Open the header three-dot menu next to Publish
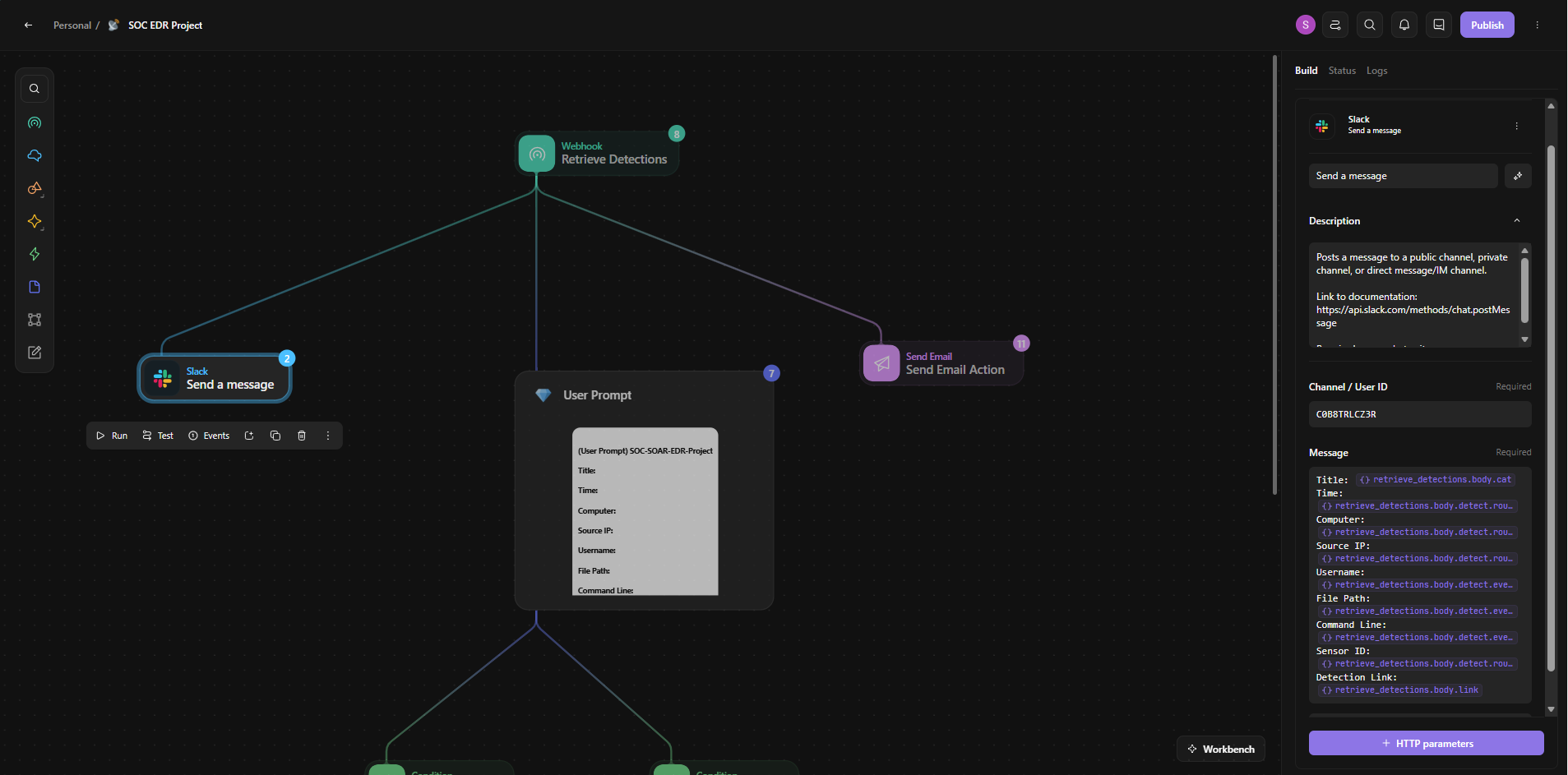The width and height of the screenshot is (1568, 775). point(1537,25)
